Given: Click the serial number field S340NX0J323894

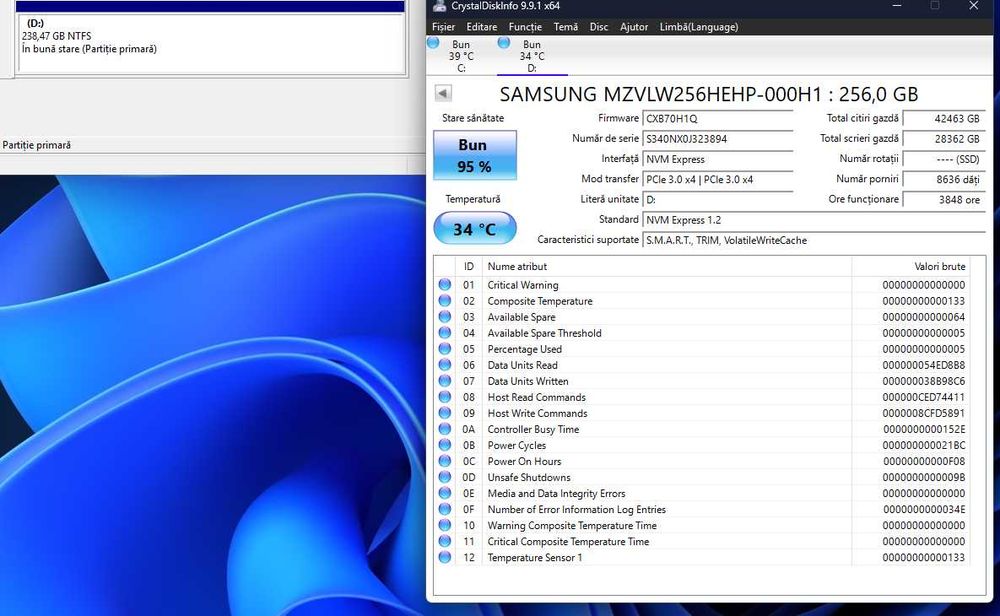Looking at the screenshot, I should pos(717,139).
